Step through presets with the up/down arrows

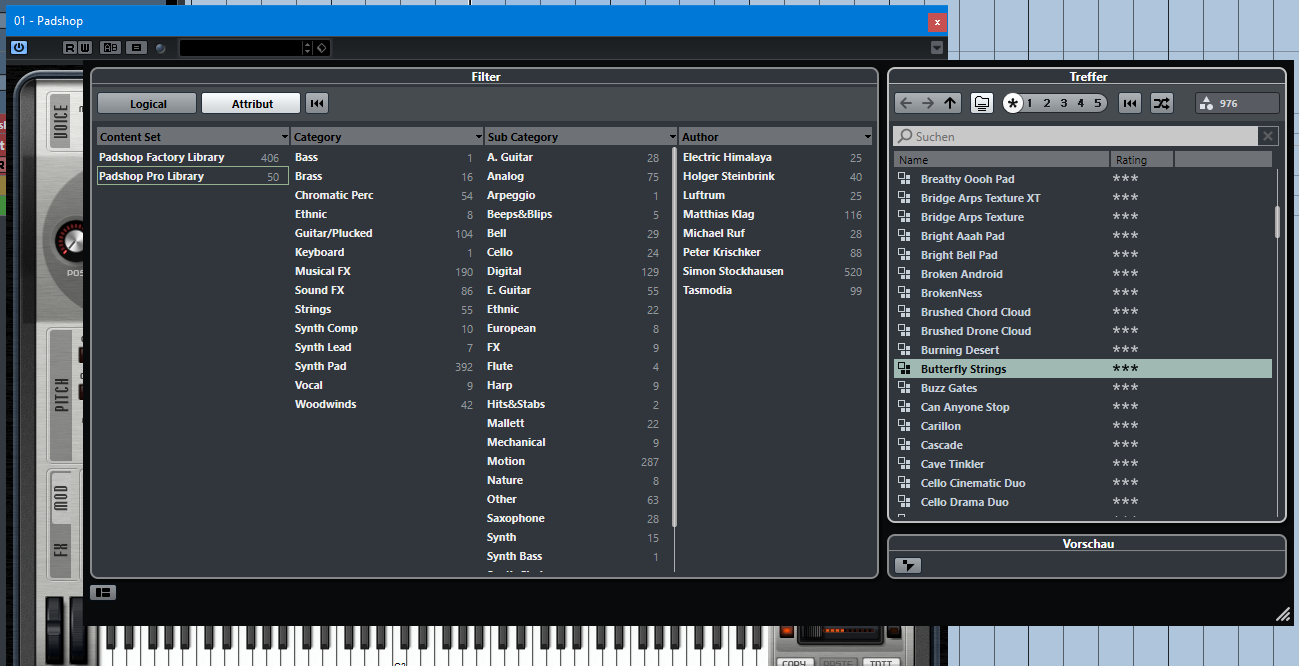(x=308, y=48)
